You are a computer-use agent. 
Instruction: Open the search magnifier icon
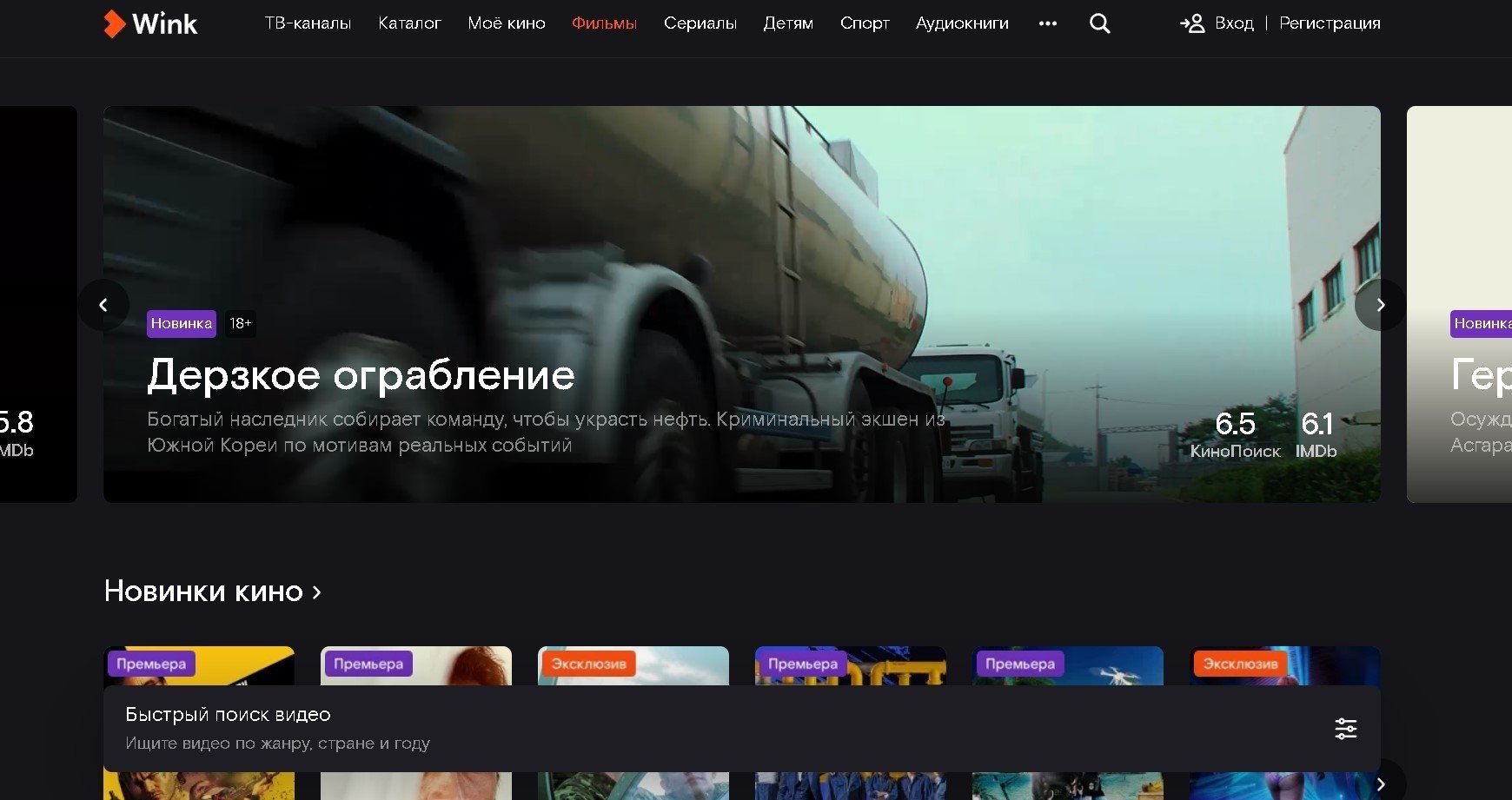(1099, 23)
